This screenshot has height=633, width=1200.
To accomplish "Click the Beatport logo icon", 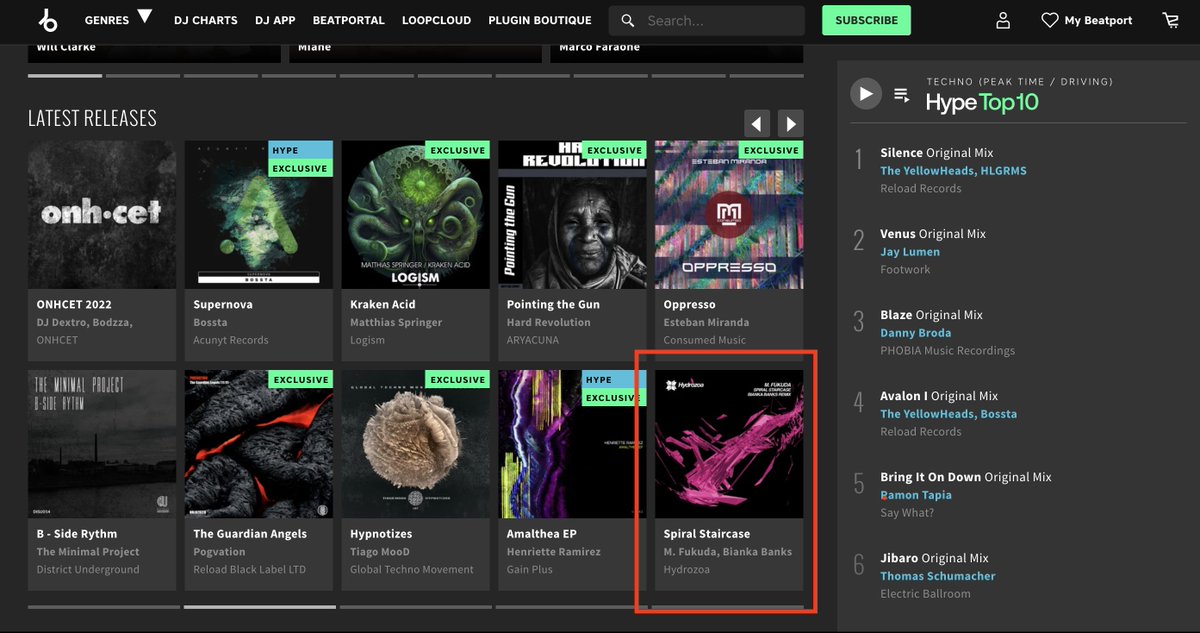I will tap(47, 20).
